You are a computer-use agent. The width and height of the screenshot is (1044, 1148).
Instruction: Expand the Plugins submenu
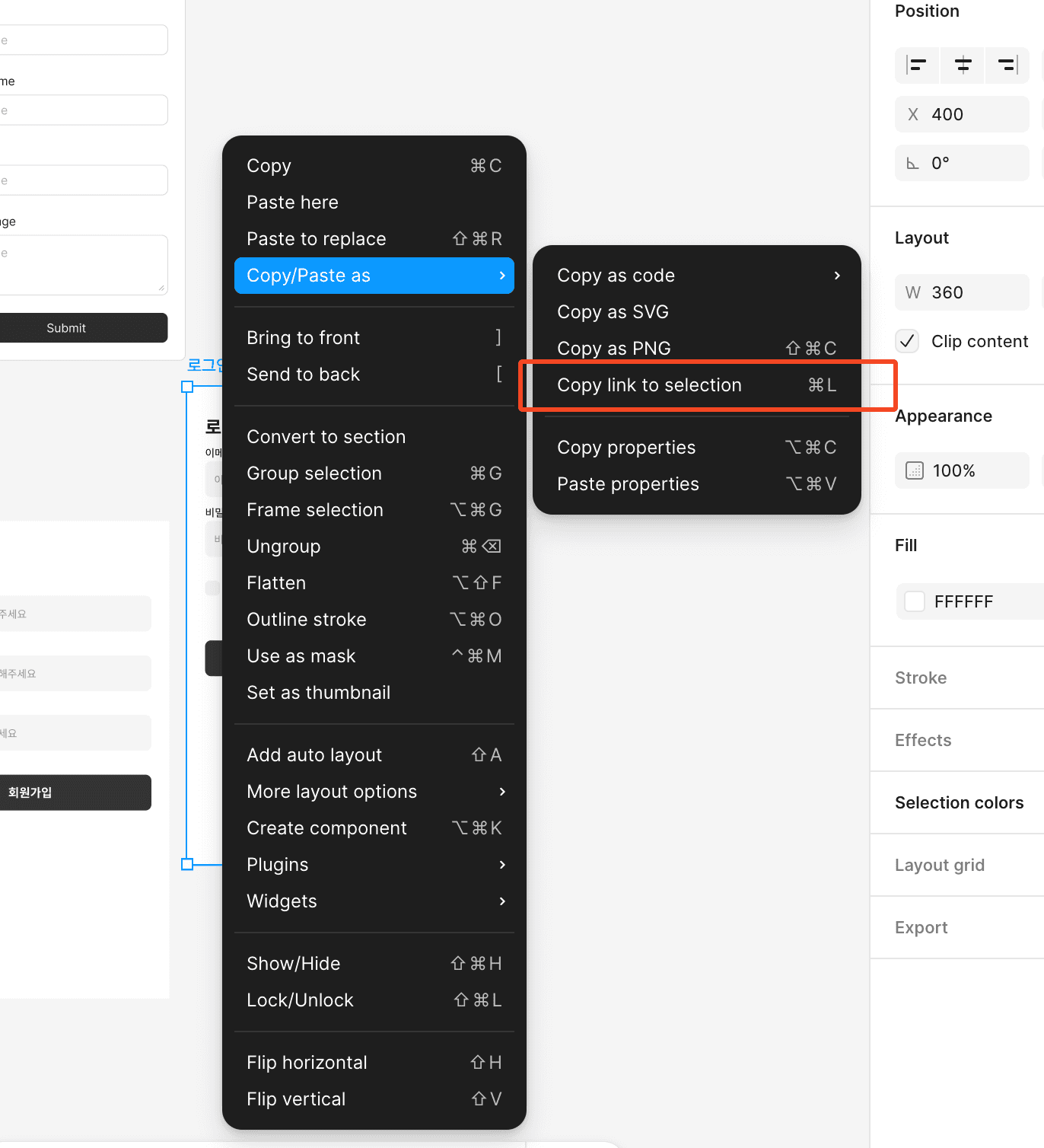click(x=374, y=865)
